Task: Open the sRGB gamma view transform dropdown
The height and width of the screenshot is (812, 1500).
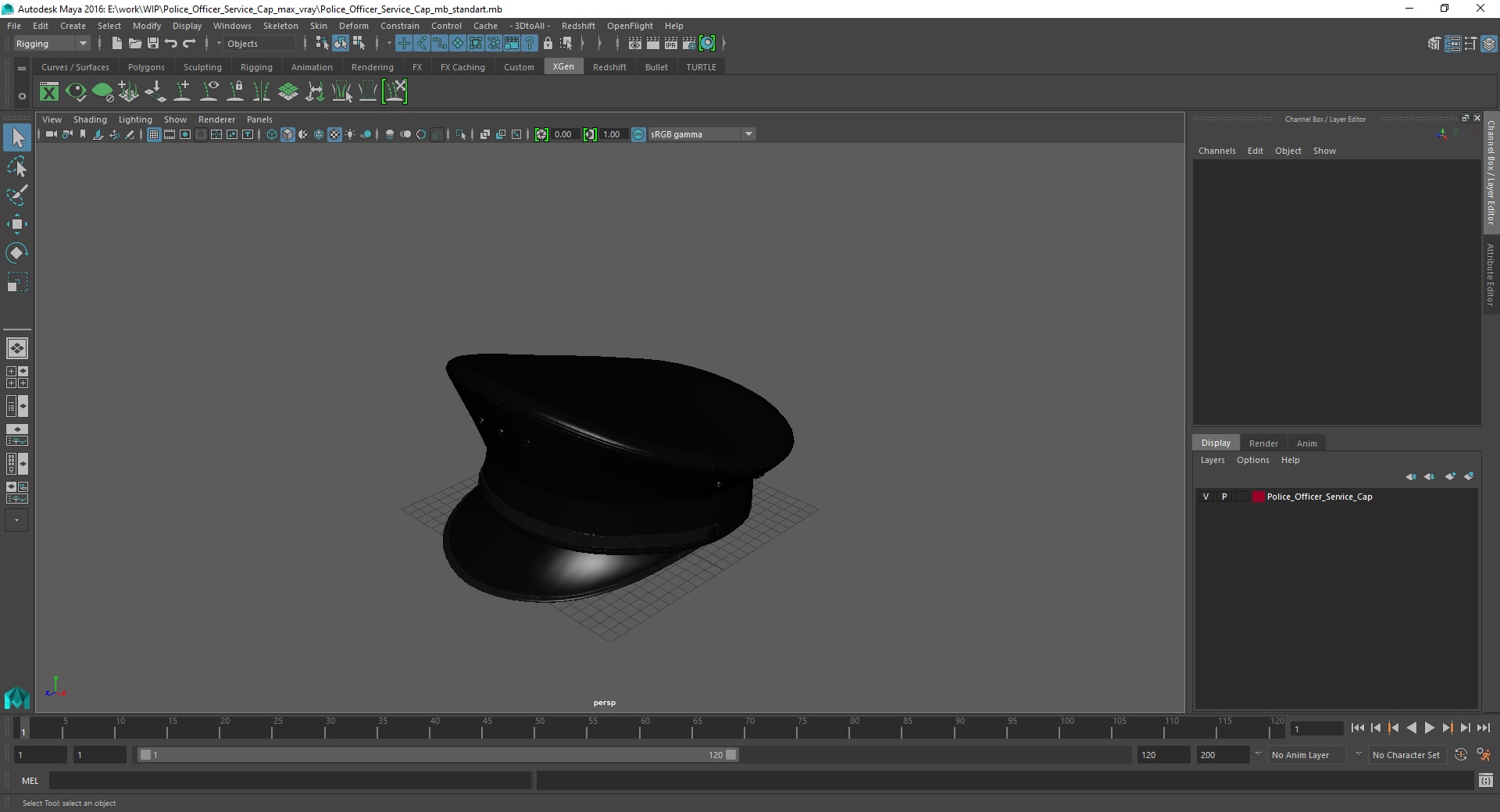Action: (x=702, y=134)
